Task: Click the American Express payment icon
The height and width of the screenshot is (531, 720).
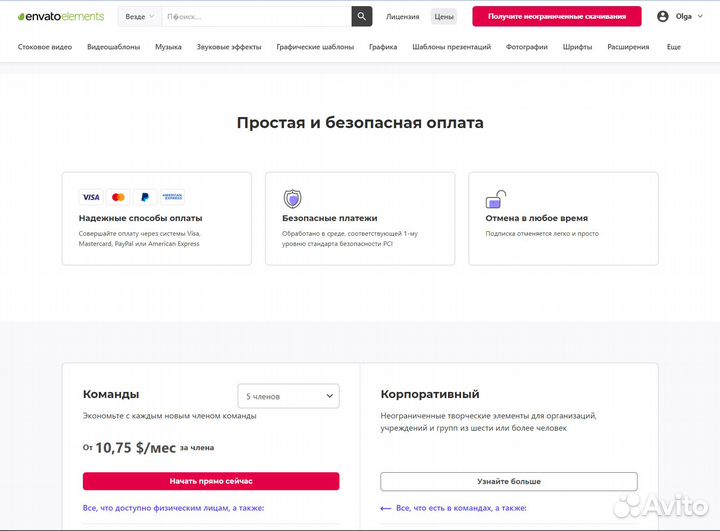Action: (x=172, y=197)
